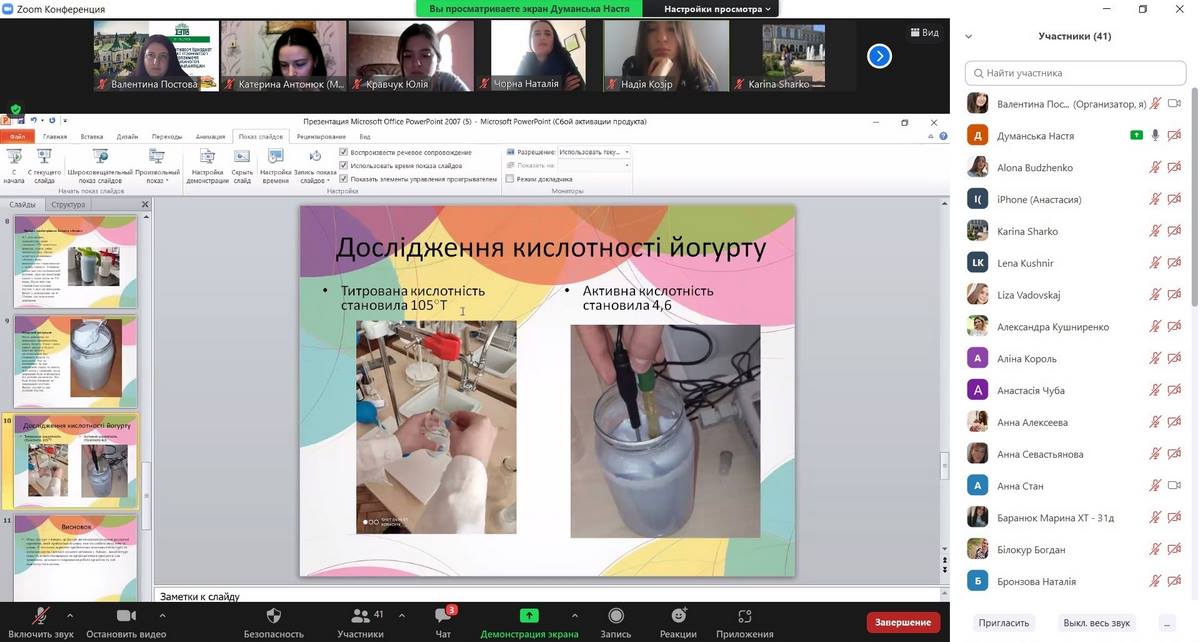Uncheck 'Использовать время показа слайдов'
The image size is (1200, 642).
[x=344, y=165]
